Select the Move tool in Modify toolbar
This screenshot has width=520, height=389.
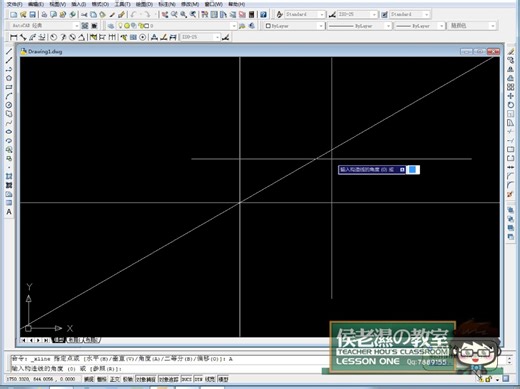510,96
